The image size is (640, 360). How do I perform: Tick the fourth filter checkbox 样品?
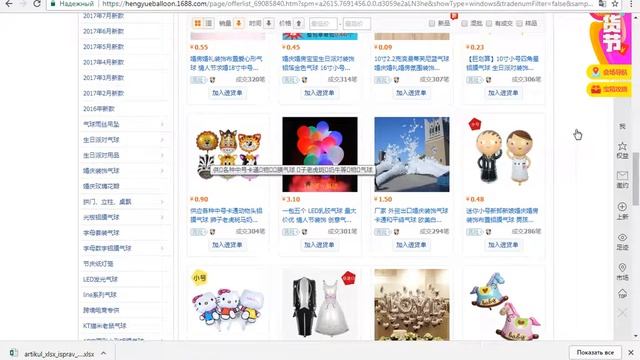pyautogui.click(x=519, y=24)
